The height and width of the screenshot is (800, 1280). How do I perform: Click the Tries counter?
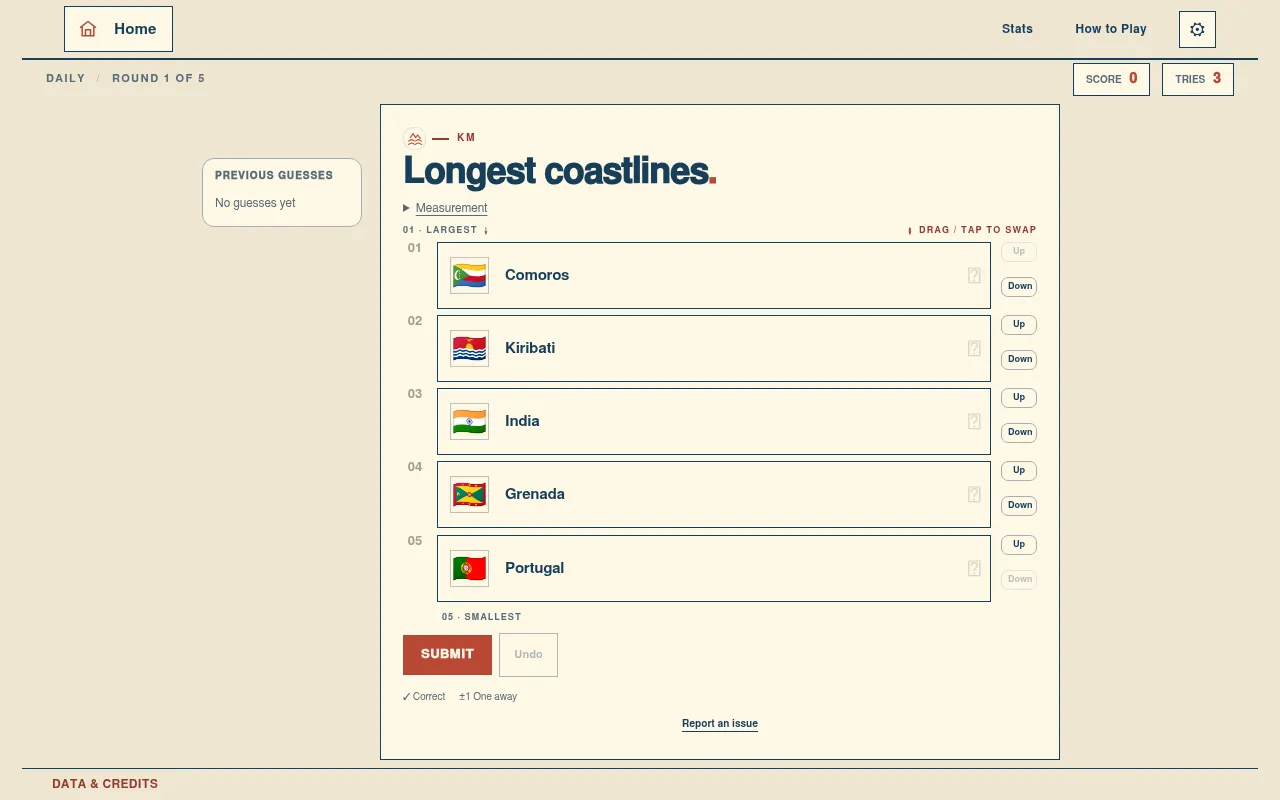1198,79
